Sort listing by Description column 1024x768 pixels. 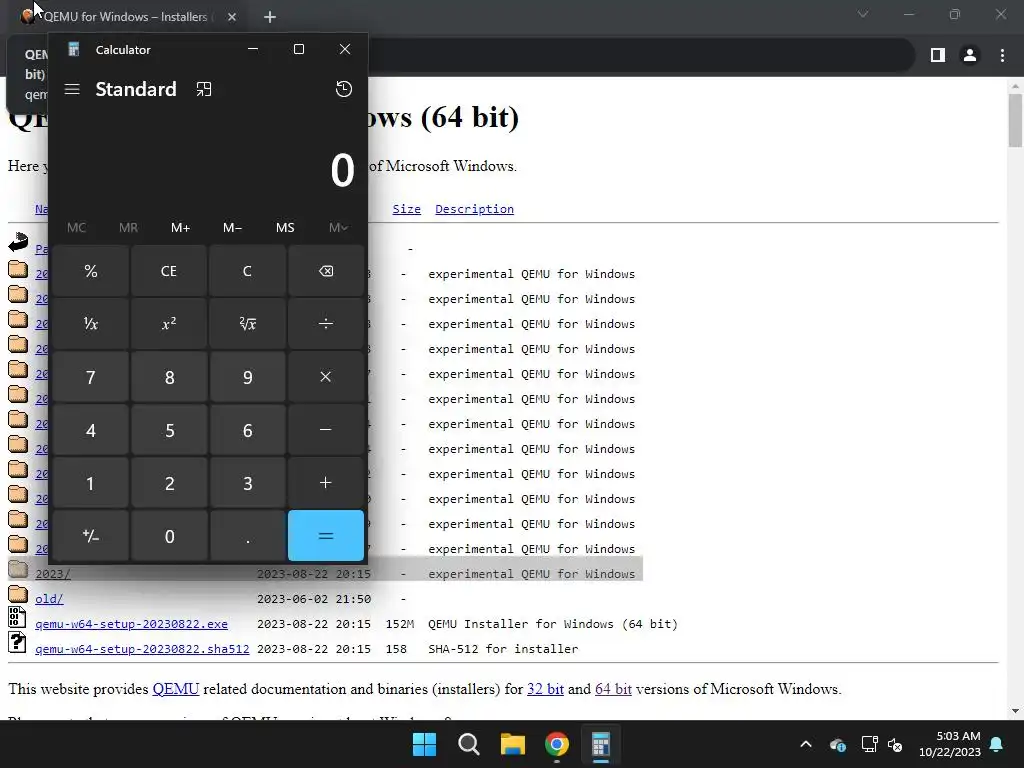[474, 209]
